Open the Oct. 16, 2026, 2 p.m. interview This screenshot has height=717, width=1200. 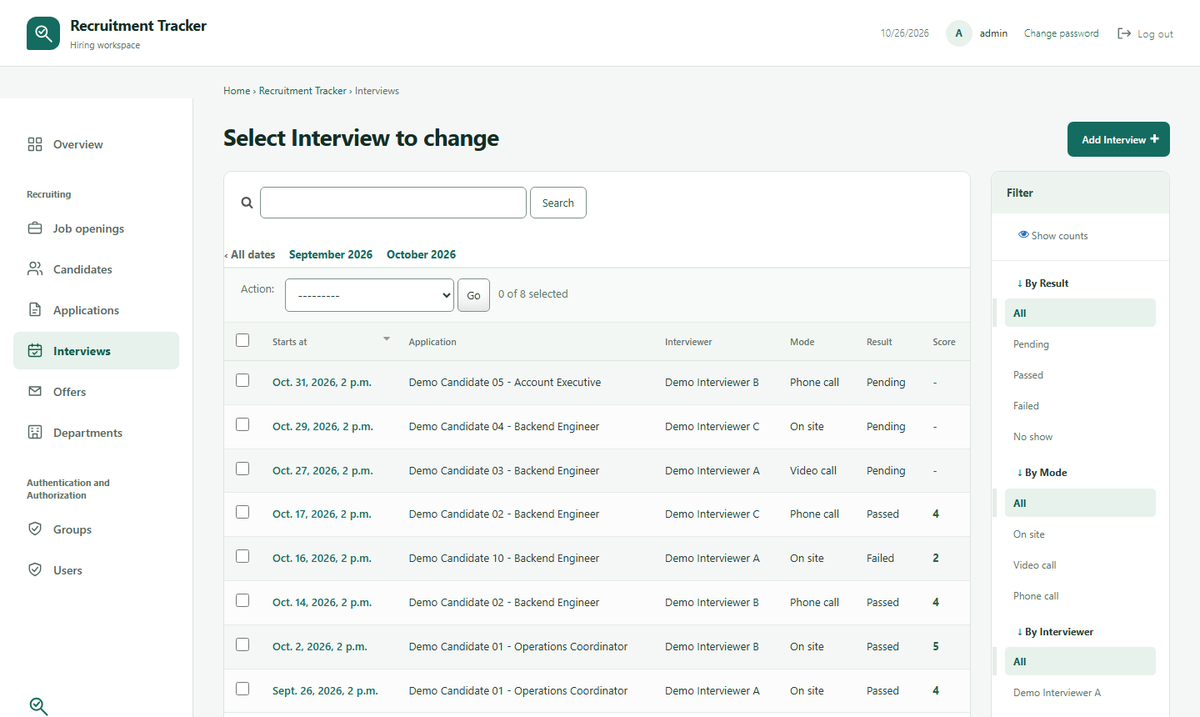point(322,558)
